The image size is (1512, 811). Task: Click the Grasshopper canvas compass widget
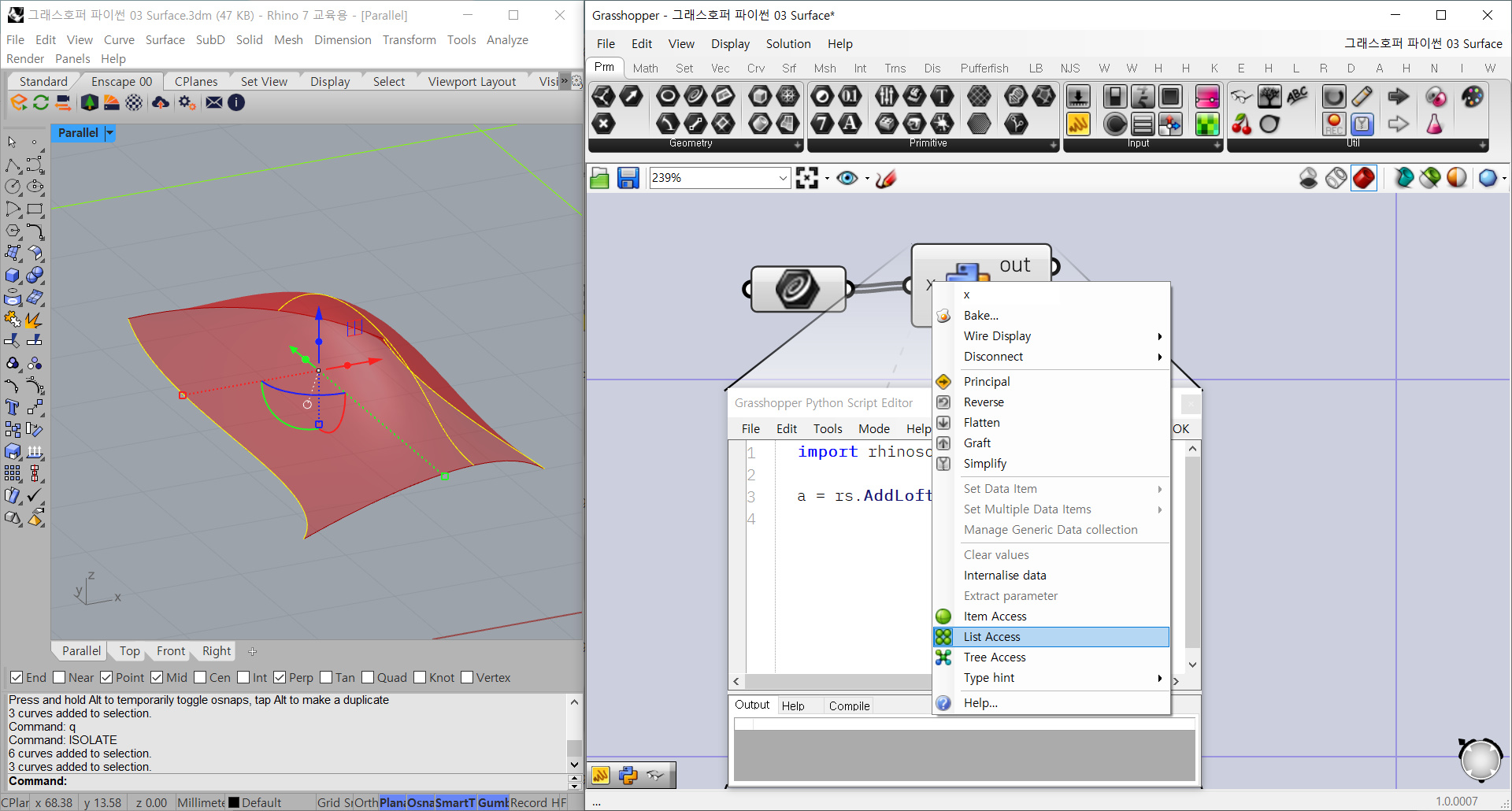(1480, 760)
